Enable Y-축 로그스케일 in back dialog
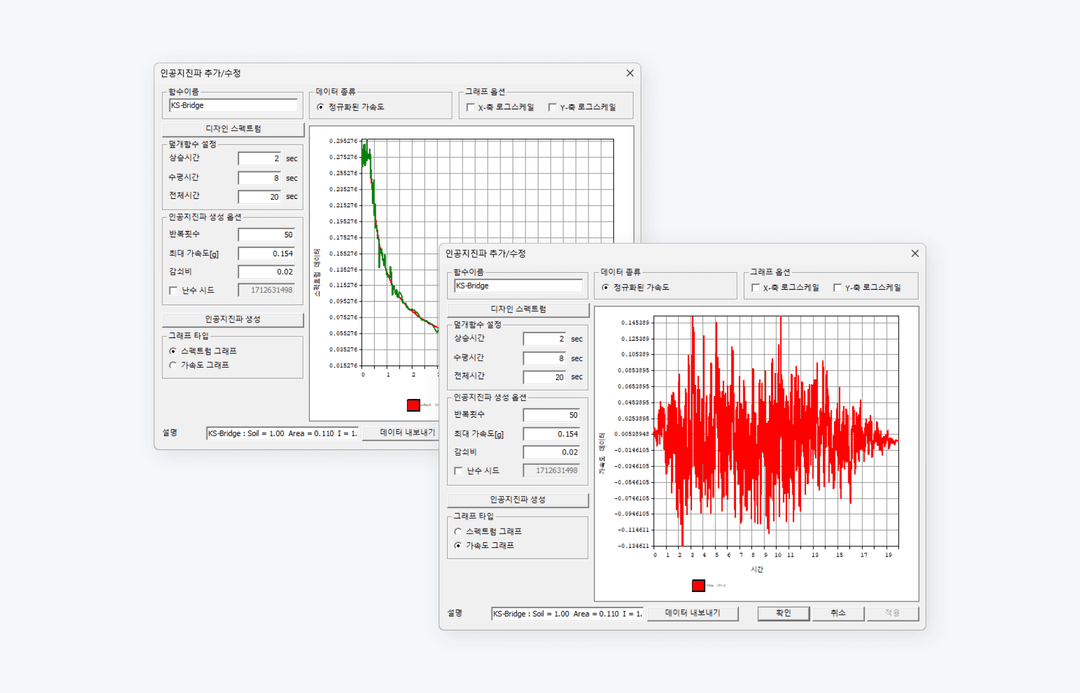Screen dimensions: 1080x693 click(x=552, y=107)
